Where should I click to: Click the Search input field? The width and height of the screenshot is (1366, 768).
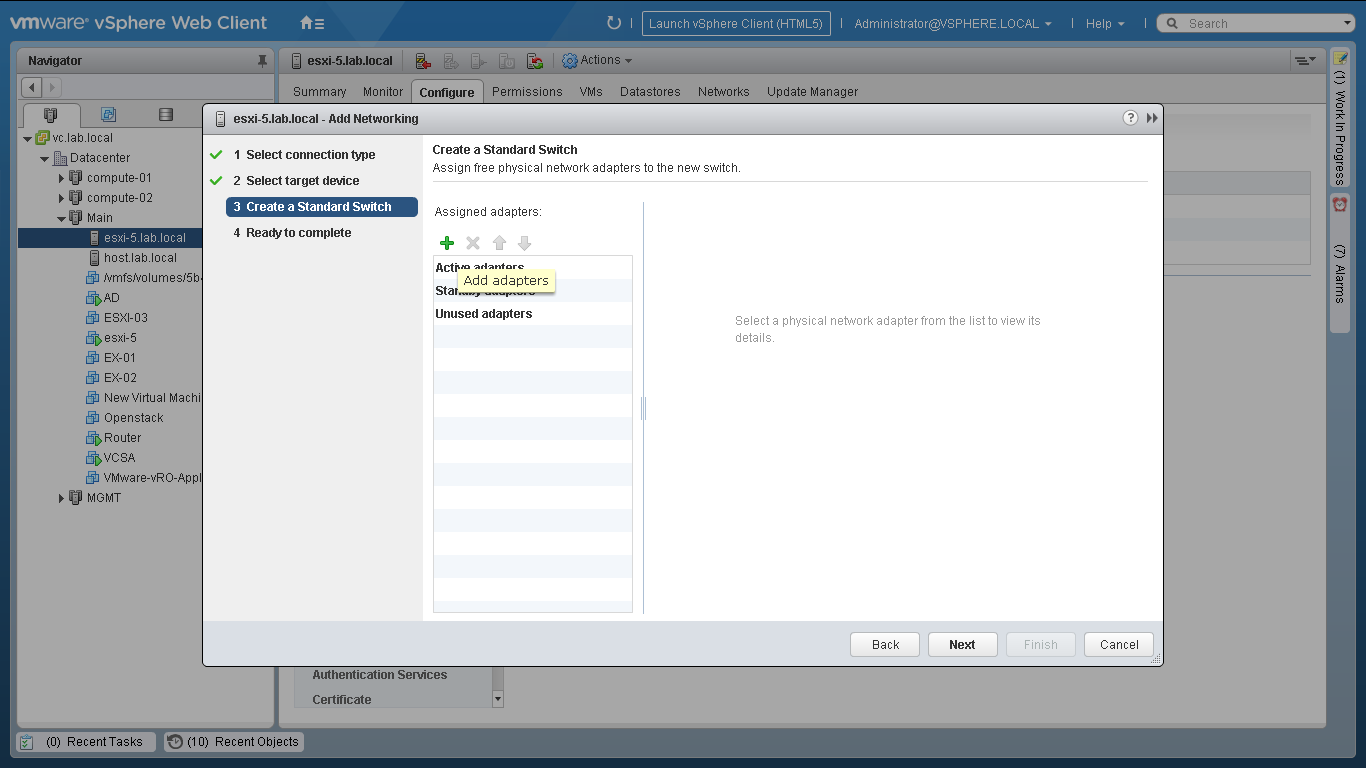coord(1262,23)
